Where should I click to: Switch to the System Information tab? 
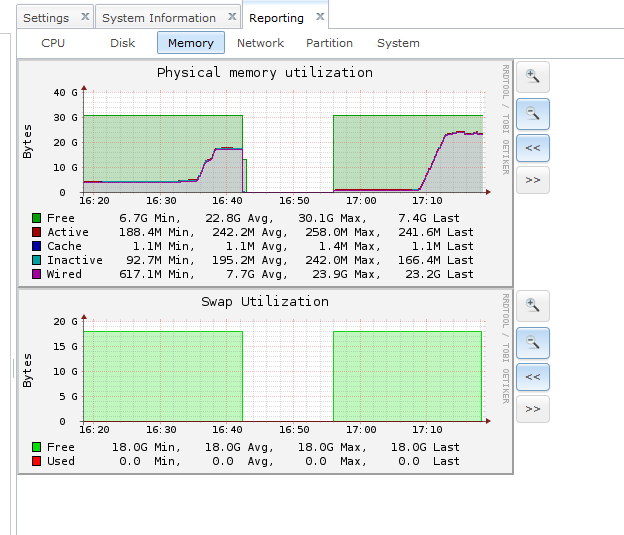pos(159,18)
